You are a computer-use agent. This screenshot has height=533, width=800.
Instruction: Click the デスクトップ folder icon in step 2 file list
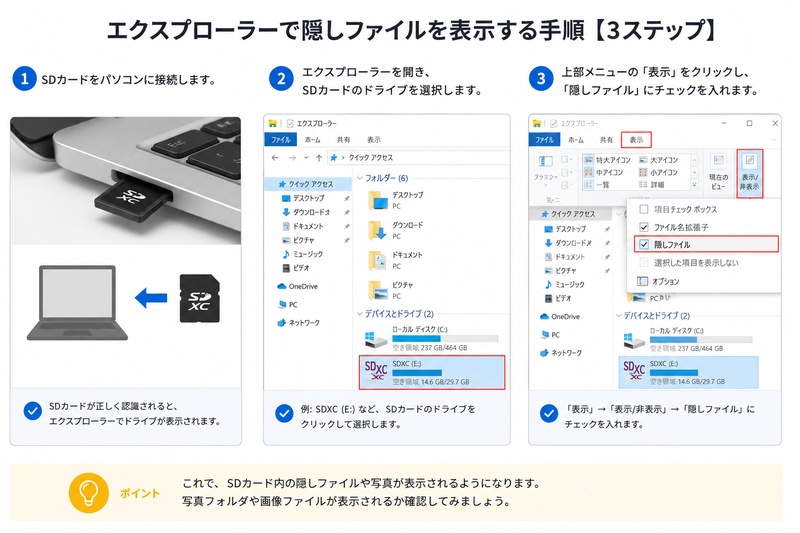[378, 200]
